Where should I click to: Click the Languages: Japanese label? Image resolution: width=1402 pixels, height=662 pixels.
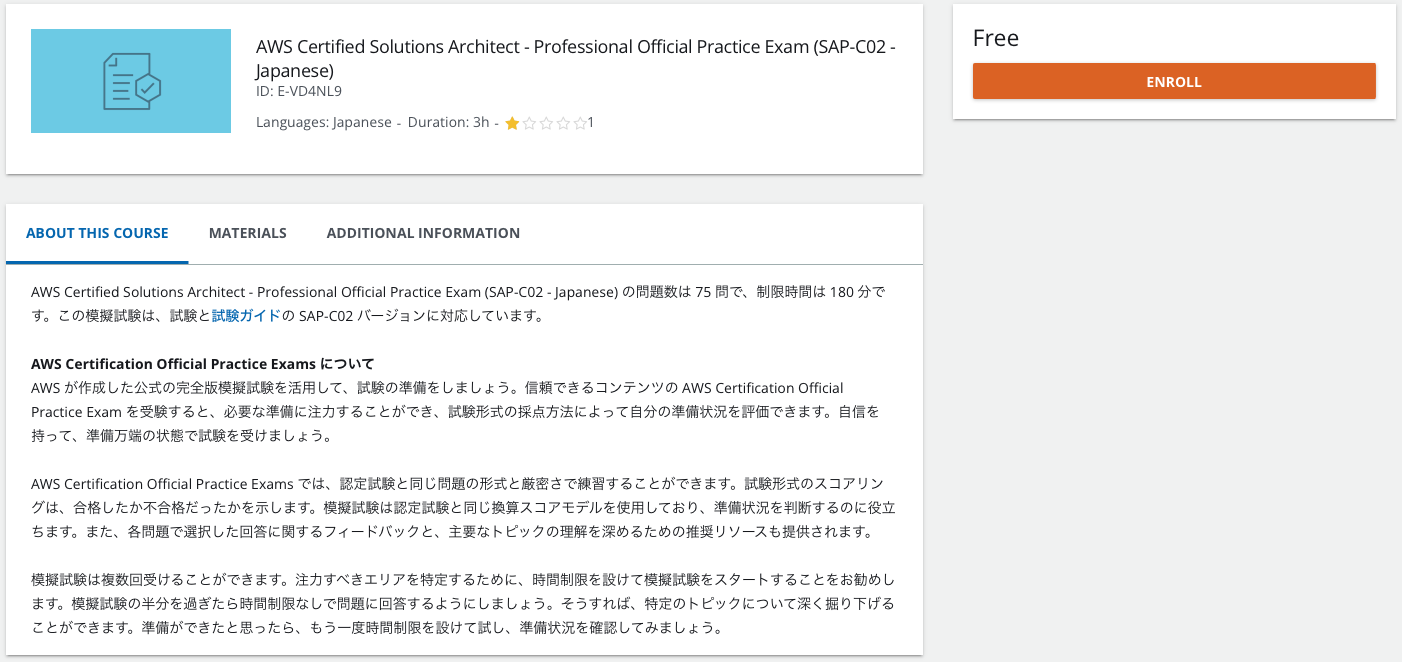pyautogui.click(x=325, y=121)
